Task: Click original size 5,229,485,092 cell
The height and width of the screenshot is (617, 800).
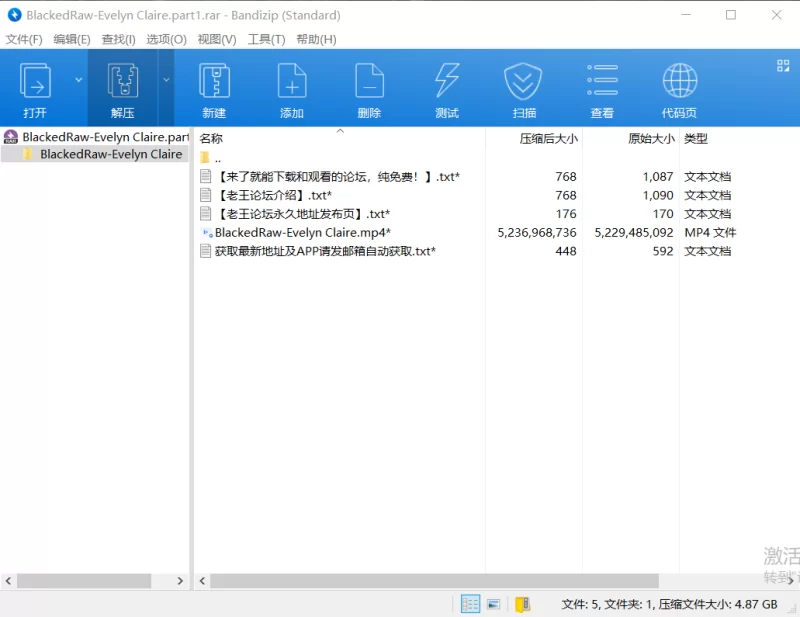Action: (634, 233)
